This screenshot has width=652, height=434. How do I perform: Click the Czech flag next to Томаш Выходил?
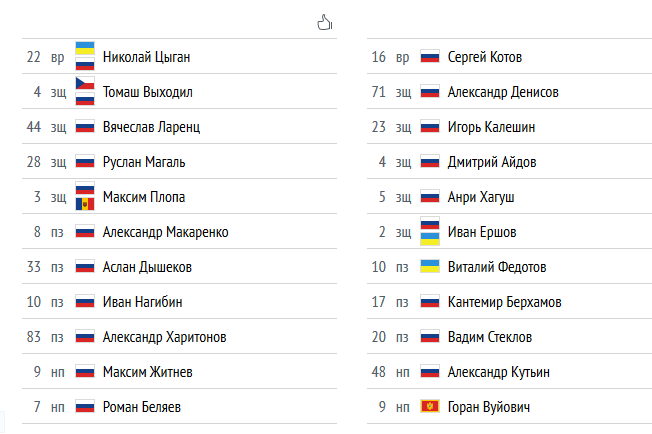tap(85, 86)
